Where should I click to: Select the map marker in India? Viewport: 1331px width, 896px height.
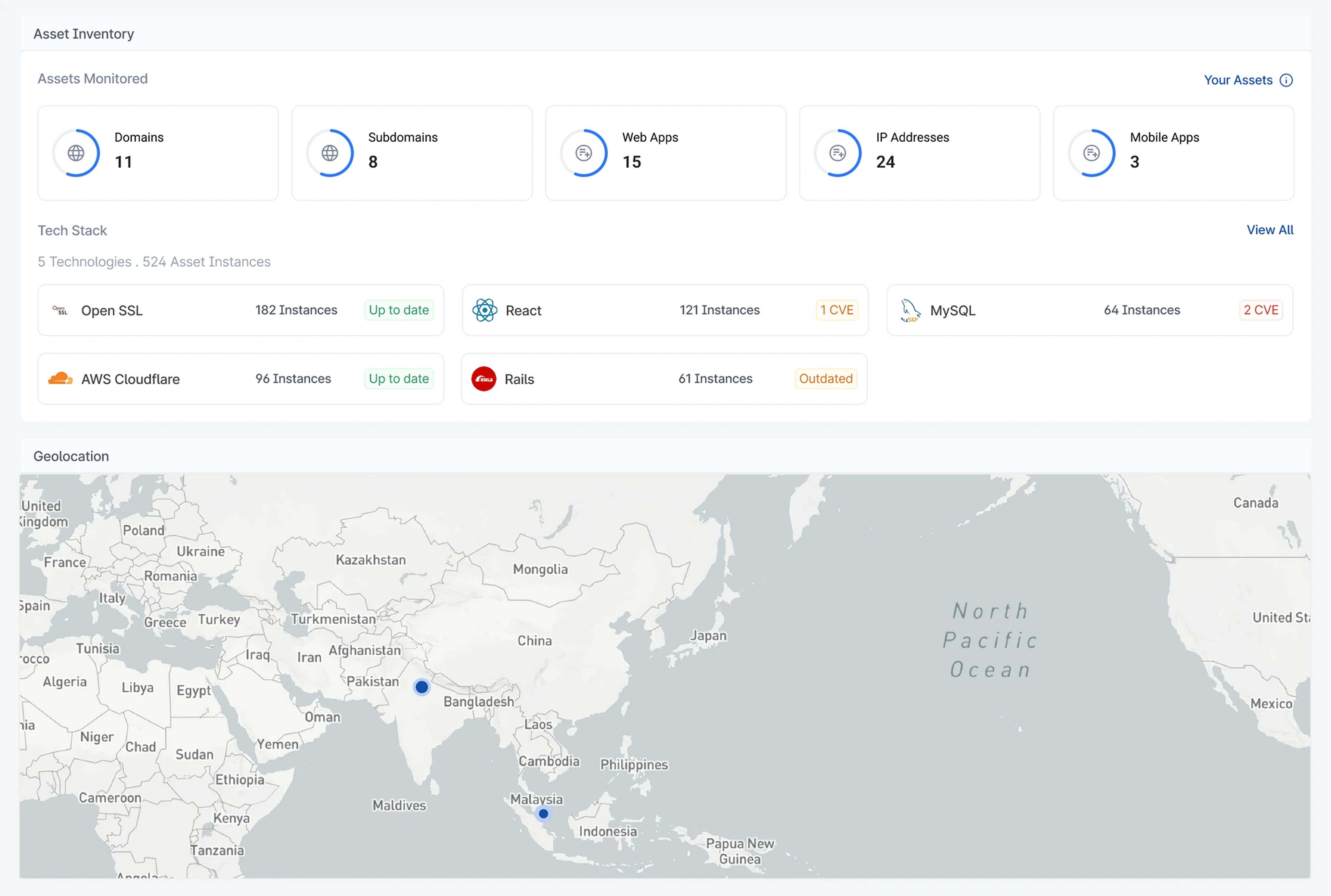(422, 687)
